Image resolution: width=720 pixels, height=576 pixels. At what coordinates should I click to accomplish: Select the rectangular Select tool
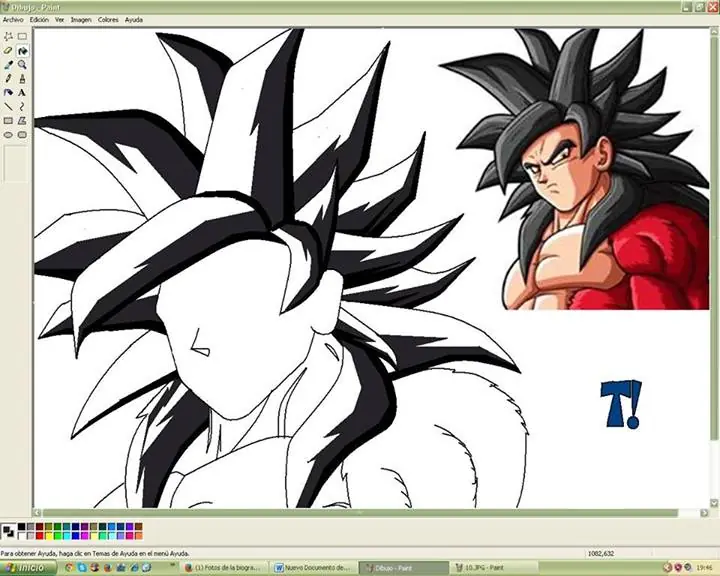[x=22, y=36]
